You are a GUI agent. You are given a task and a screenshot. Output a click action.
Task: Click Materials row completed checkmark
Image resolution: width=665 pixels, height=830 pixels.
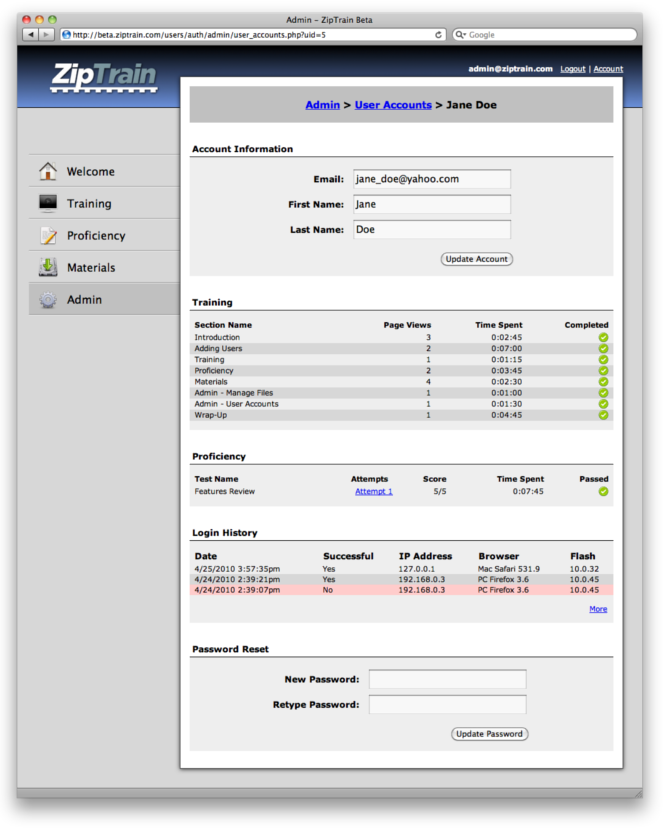click(x=603, y=382)
